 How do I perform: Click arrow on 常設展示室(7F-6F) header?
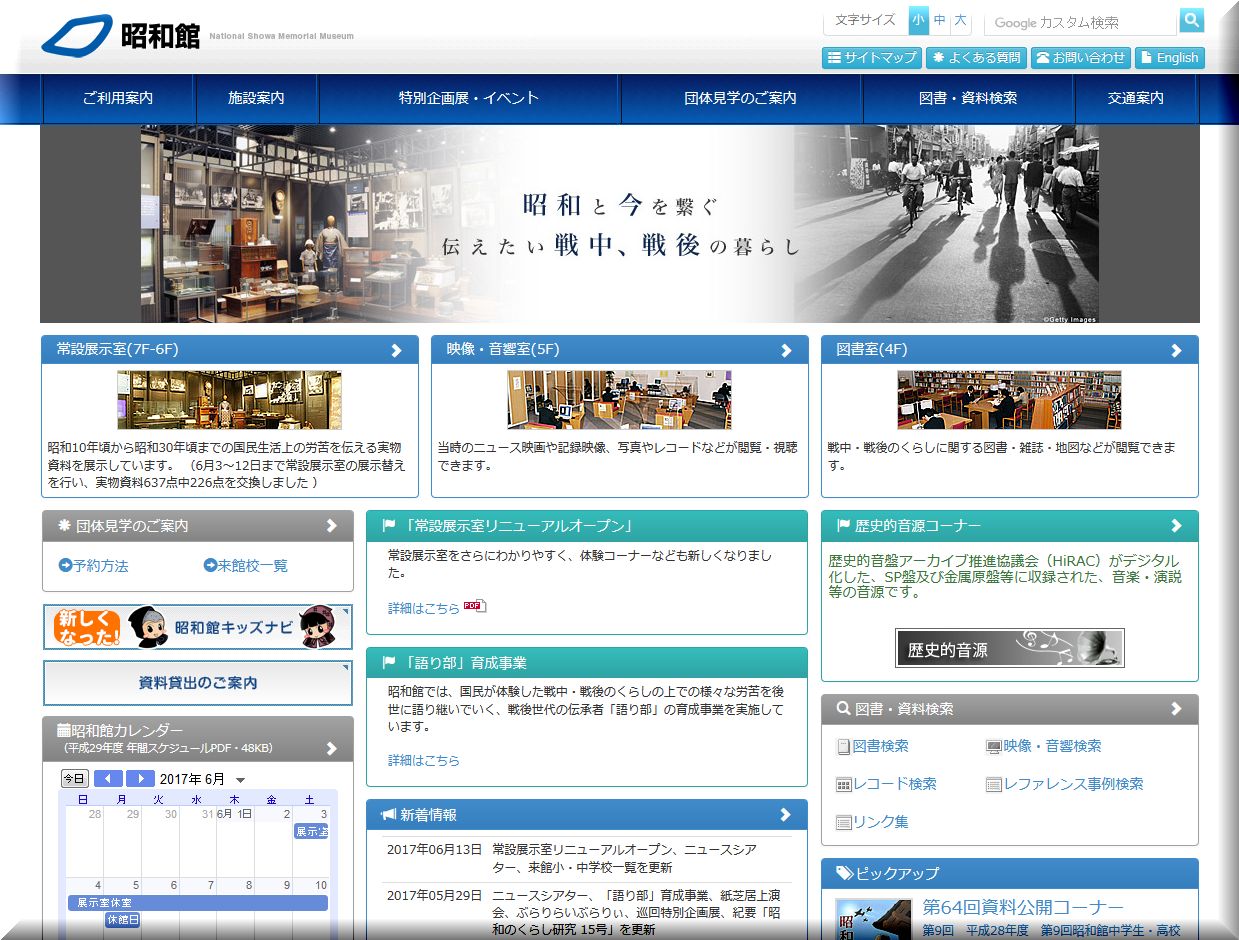click(396, 350)
